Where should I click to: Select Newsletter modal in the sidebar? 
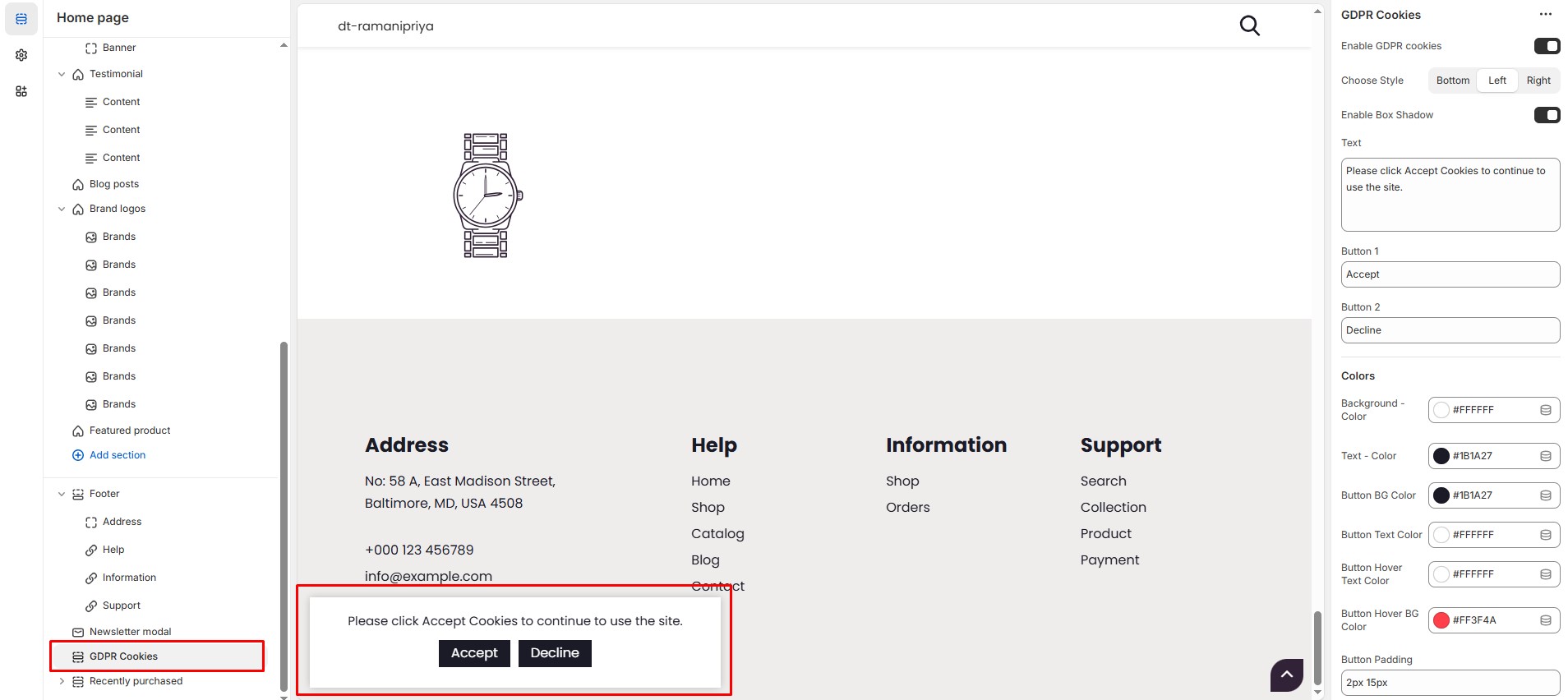(130, 632)
